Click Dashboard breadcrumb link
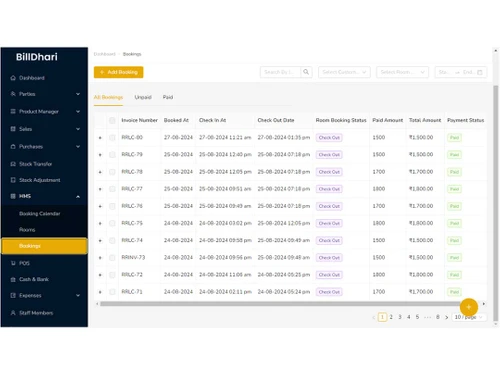Image resolution: width=500 pixels, height=375 pixels. pos(105,54)
